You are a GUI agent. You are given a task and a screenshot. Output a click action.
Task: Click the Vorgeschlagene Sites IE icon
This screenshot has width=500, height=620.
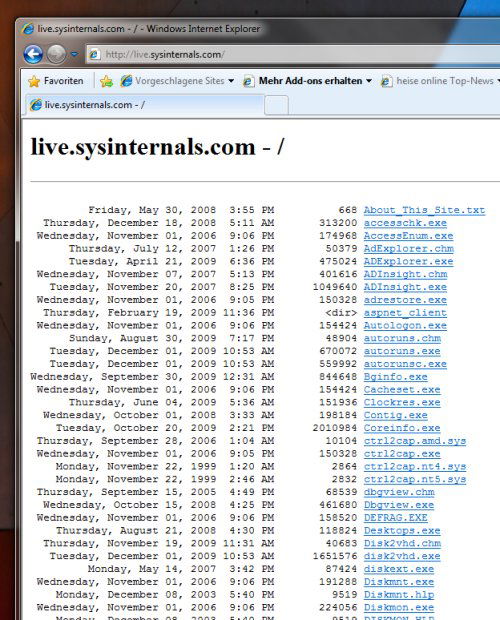[x=126, y=81]
